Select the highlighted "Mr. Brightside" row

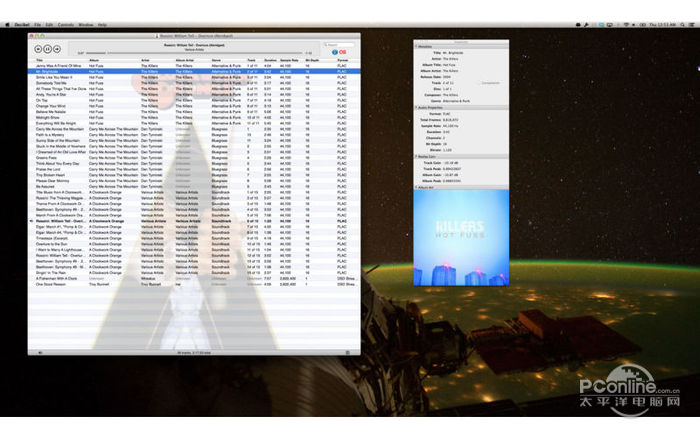194,71
